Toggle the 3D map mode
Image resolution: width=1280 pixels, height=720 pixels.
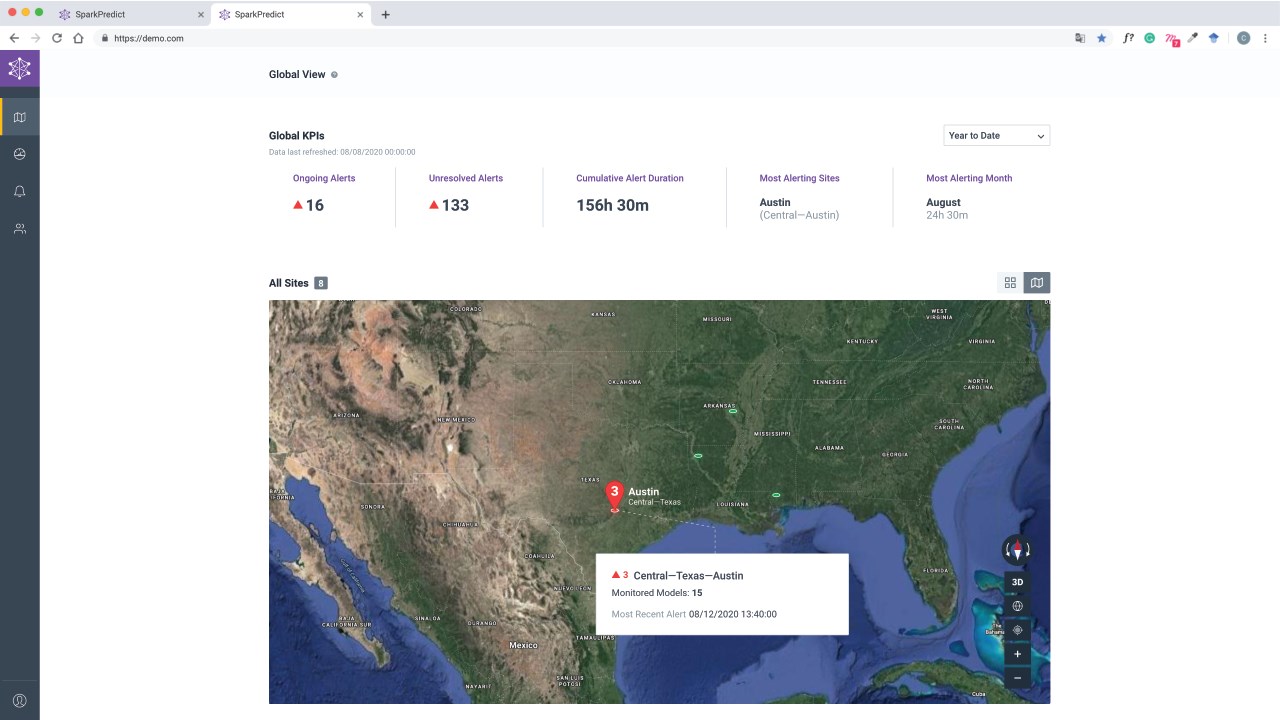(x=1017, y=582)
